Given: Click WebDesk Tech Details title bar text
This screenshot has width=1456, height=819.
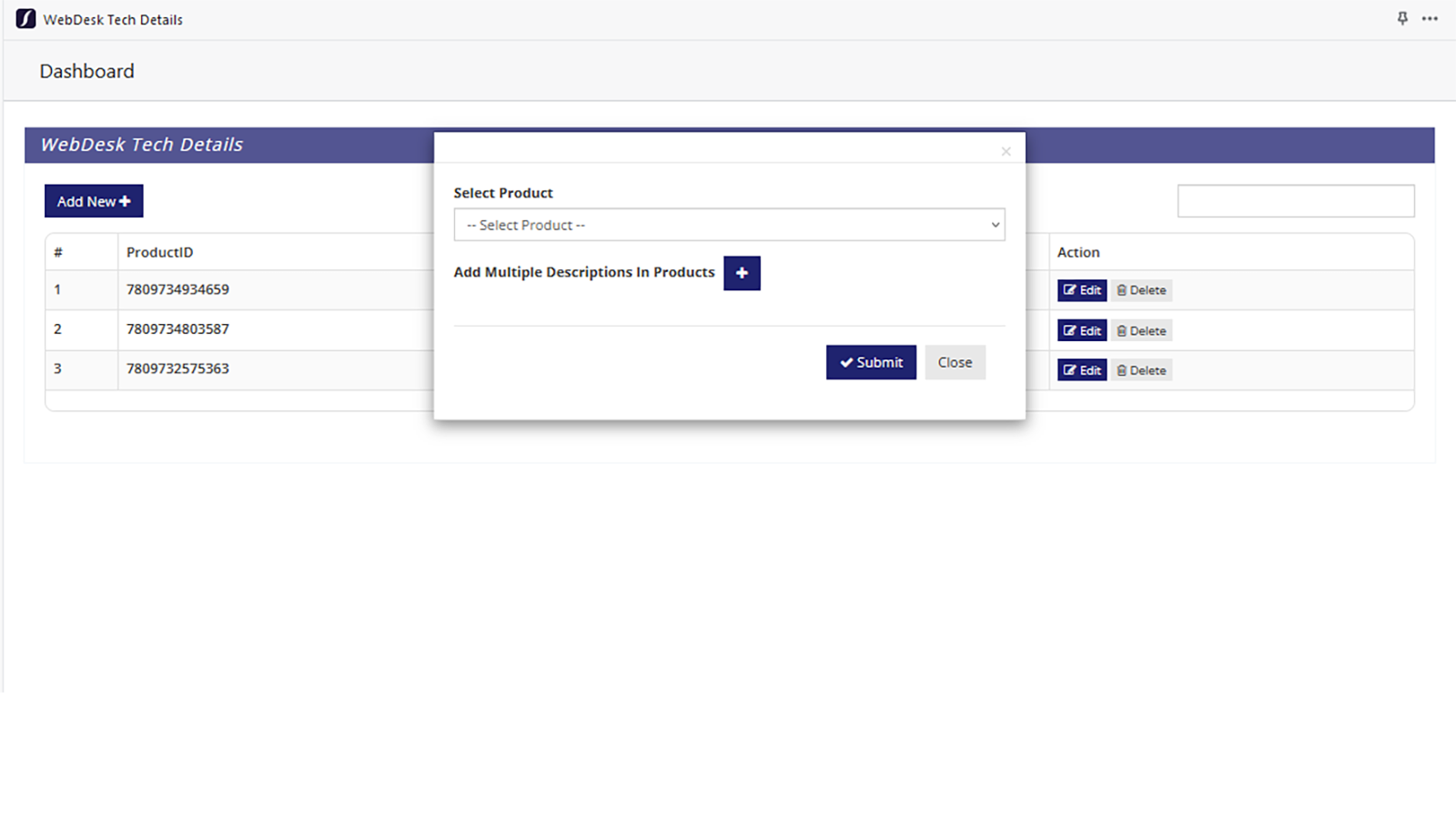Looking at the screenshot, I should click(113, 19).
